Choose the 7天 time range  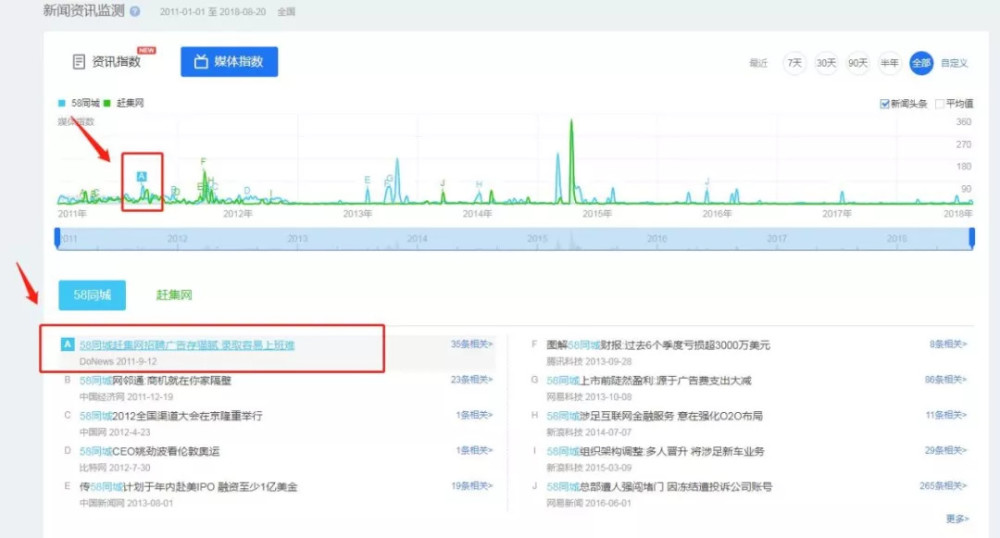pyautogui.click(x=794, y=62)
